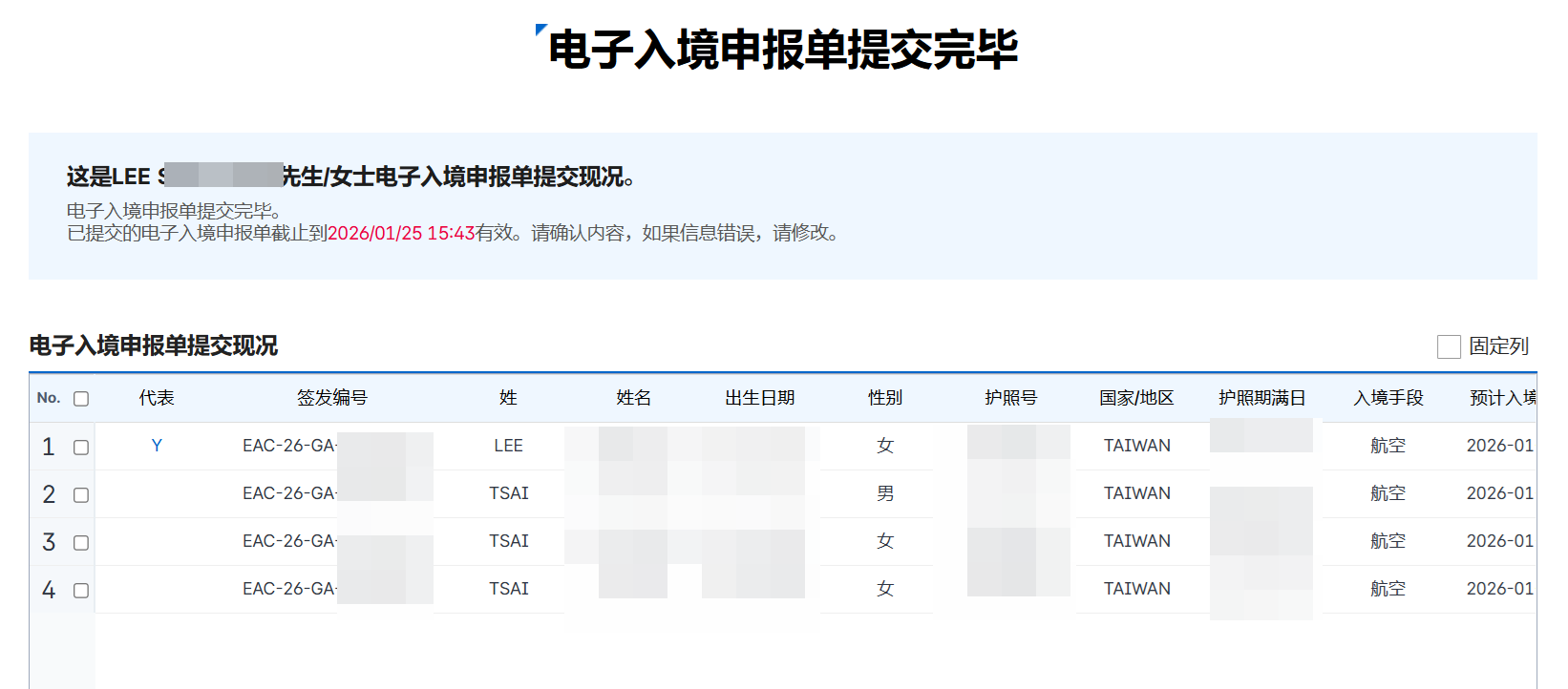The height and width of the screenshot is (689, 1568).
Task: Click the red 2026/01/25 15:43 validity date
Action: (401, 234)
